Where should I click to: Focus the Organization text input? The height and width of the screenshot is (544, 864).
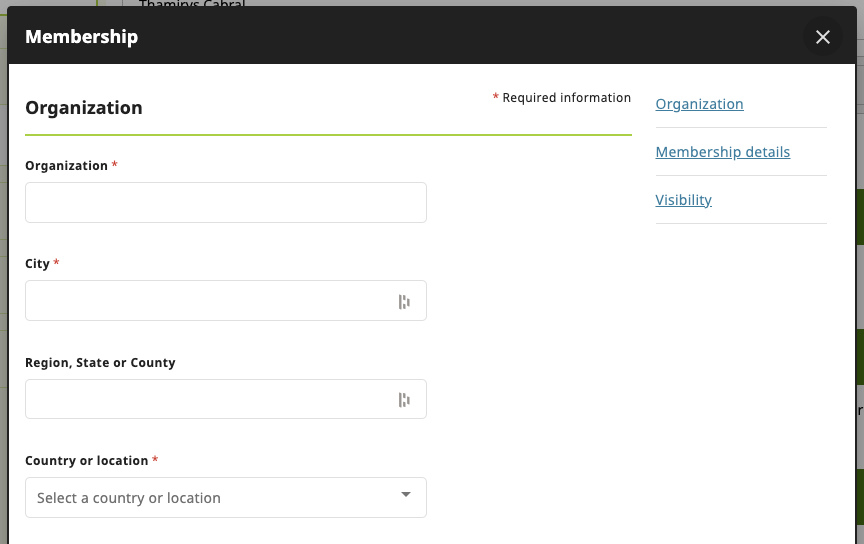[225, 202]
